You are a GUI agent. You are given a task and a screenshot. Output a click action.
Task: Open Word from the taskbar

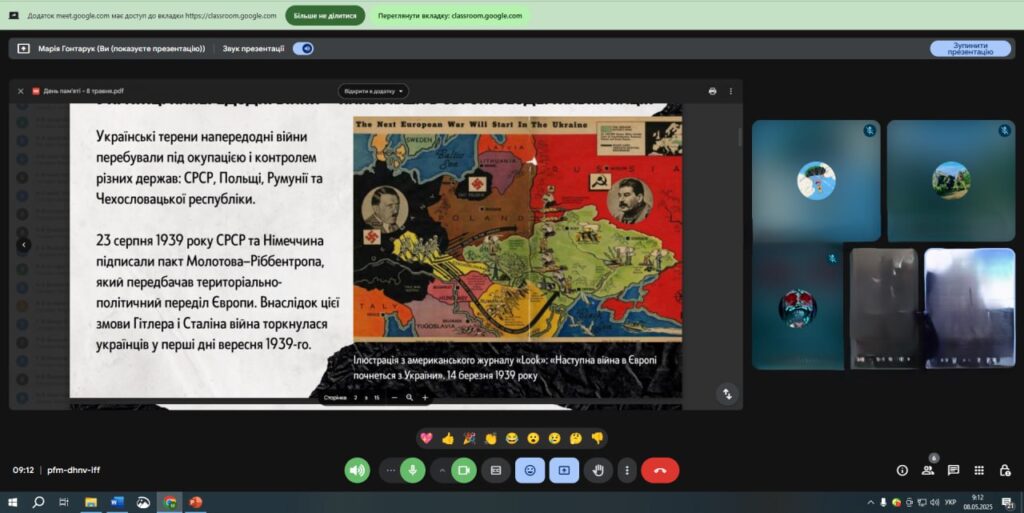117,502
